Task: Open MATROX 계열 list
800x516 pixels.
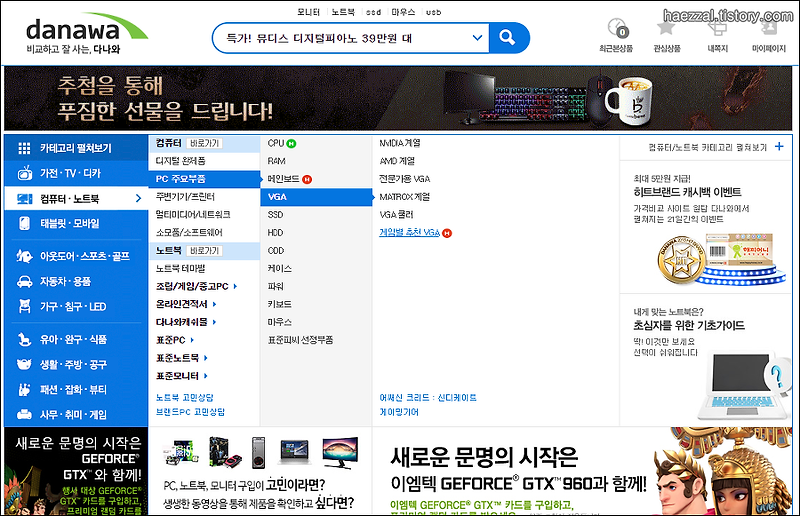Action: click(405, 197)
